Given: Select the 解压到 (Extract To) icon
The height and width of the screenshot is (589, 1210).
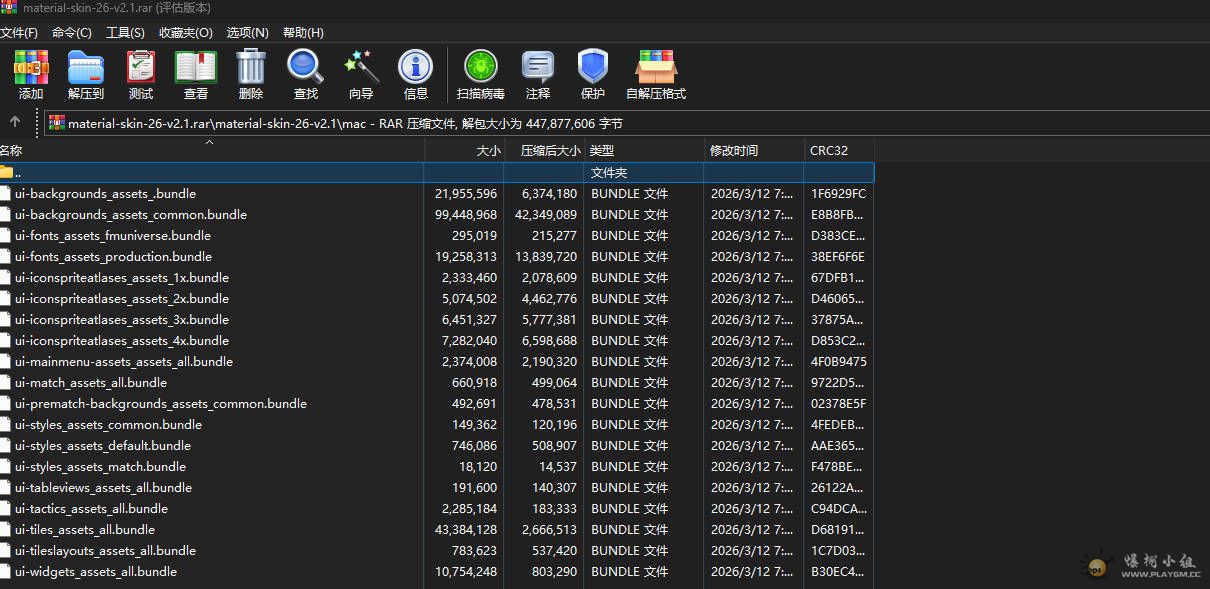Looking at the screenshot, I should coord(85,73).
